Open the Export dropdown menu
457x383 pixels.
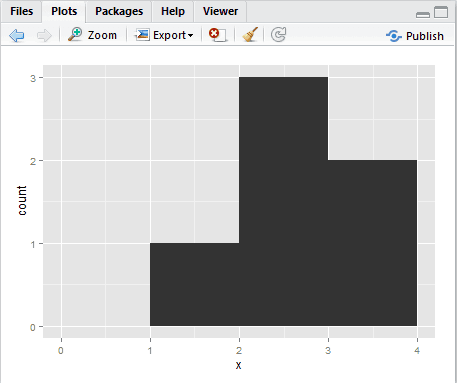(164, 35)
